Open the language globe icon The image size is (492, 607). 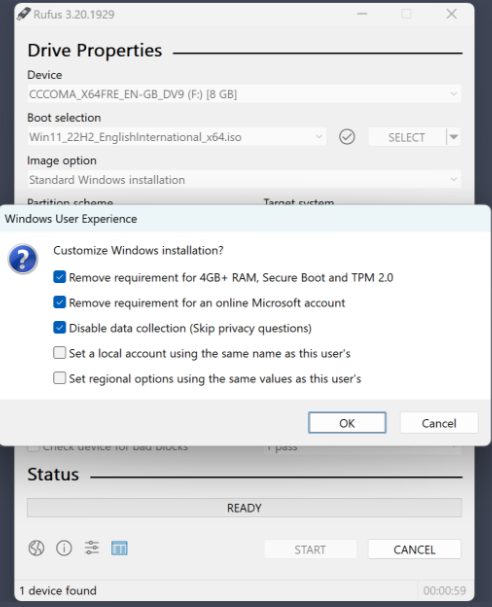[x=36, y=548]
